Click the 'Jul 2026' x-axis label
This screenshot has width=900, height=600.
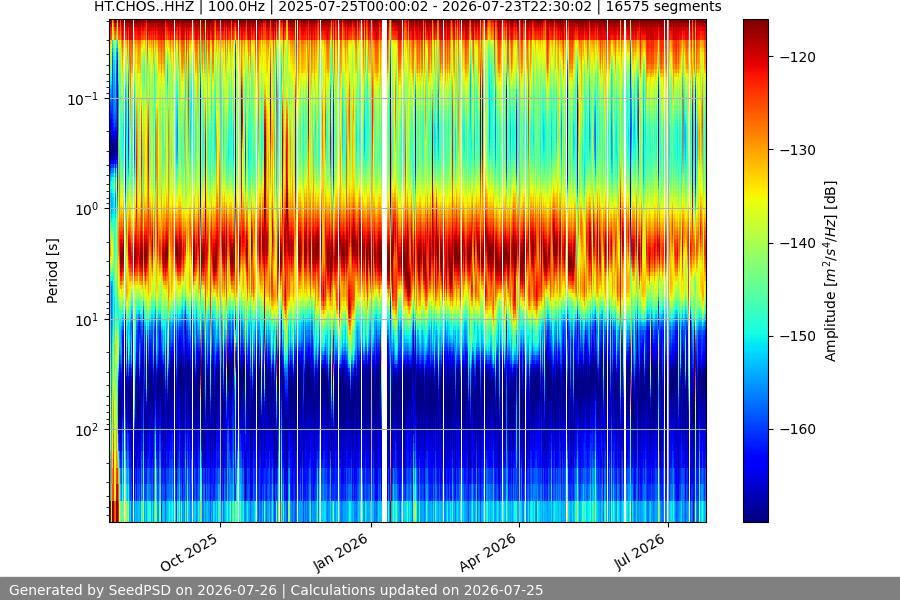point(640,552)
